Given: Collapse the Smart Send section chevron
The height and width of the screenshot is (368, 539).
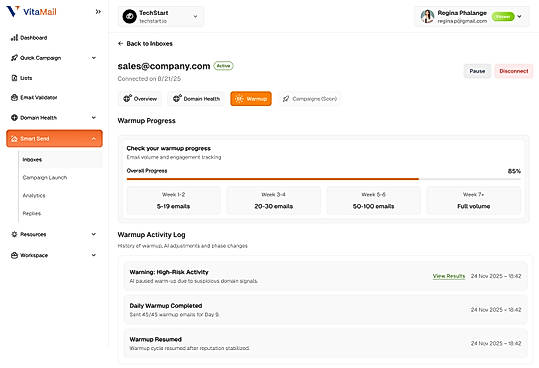Looking at the screenshot, I should (94, 138).
